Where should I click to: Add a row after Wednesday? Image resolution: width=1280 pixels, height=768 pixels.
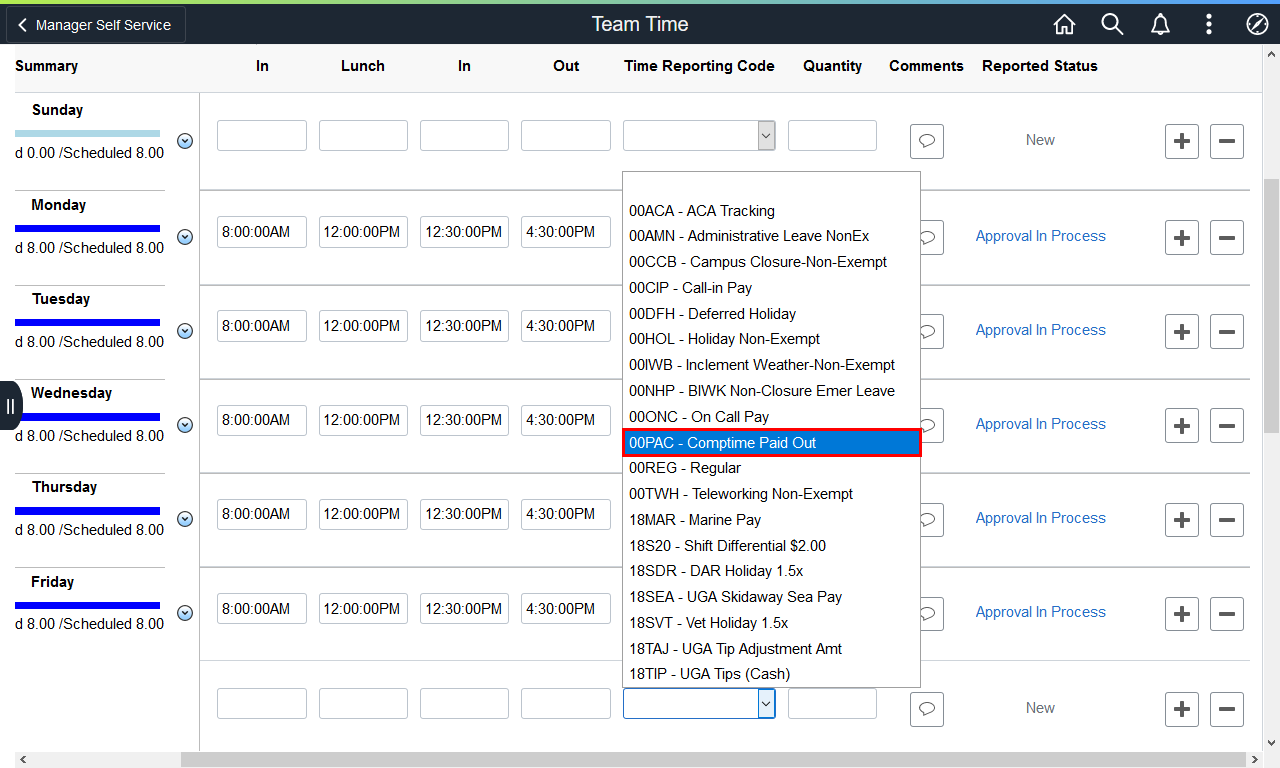pos(1183,426)
